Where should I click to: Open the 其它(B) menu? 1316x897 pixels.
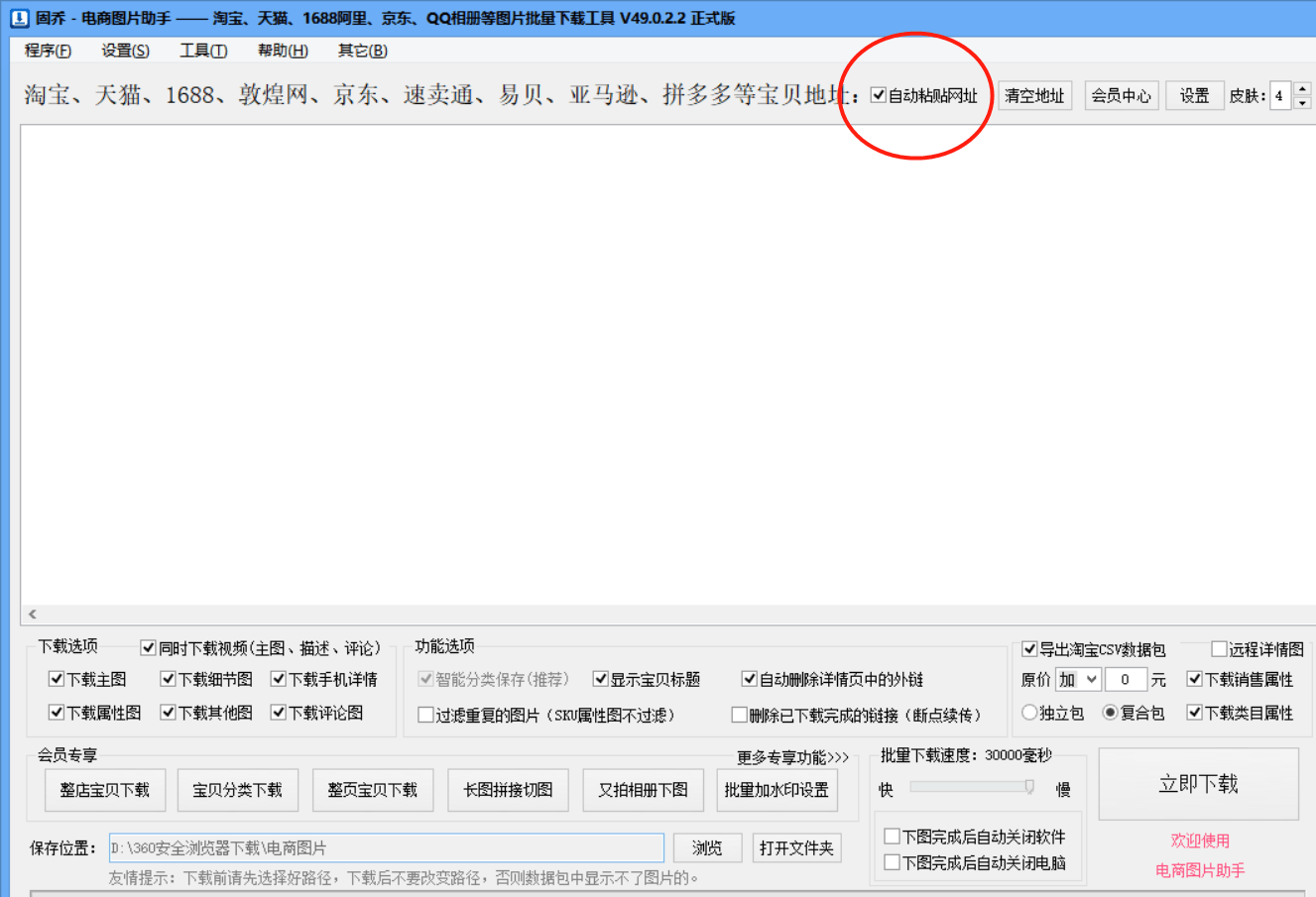click(x=362, y=51)
